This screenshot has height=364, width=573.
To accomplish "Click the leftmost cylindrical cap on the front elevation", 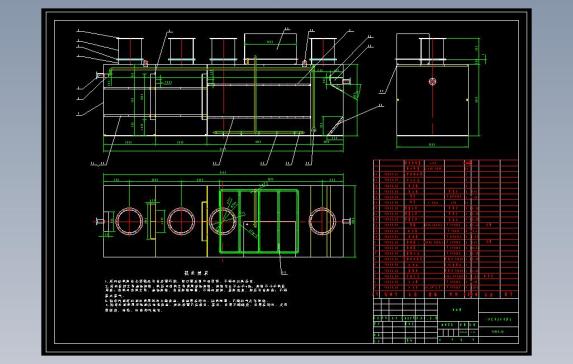I will [x=130, y=51].
